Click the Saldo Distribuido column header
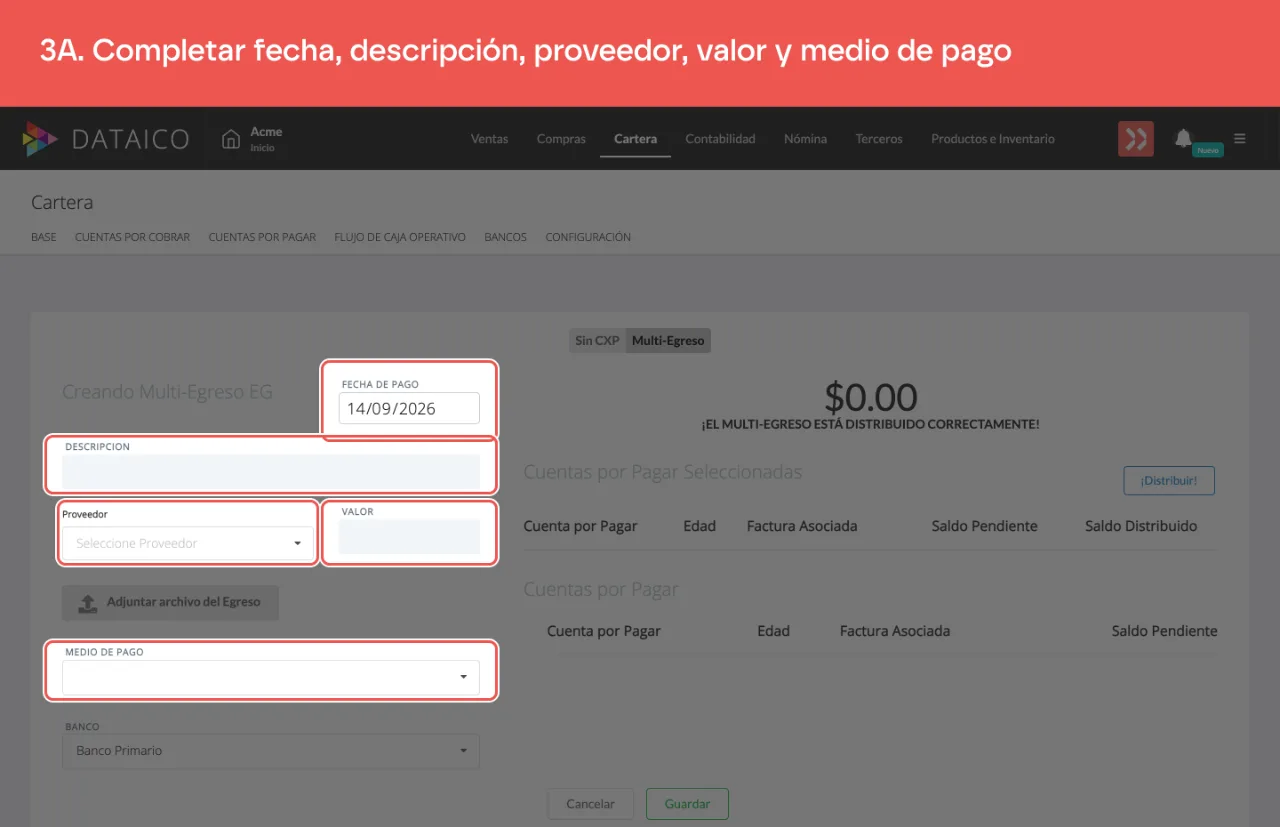Image resolution: width=1280 pixels, height=827 pixels. (1141, 526)
